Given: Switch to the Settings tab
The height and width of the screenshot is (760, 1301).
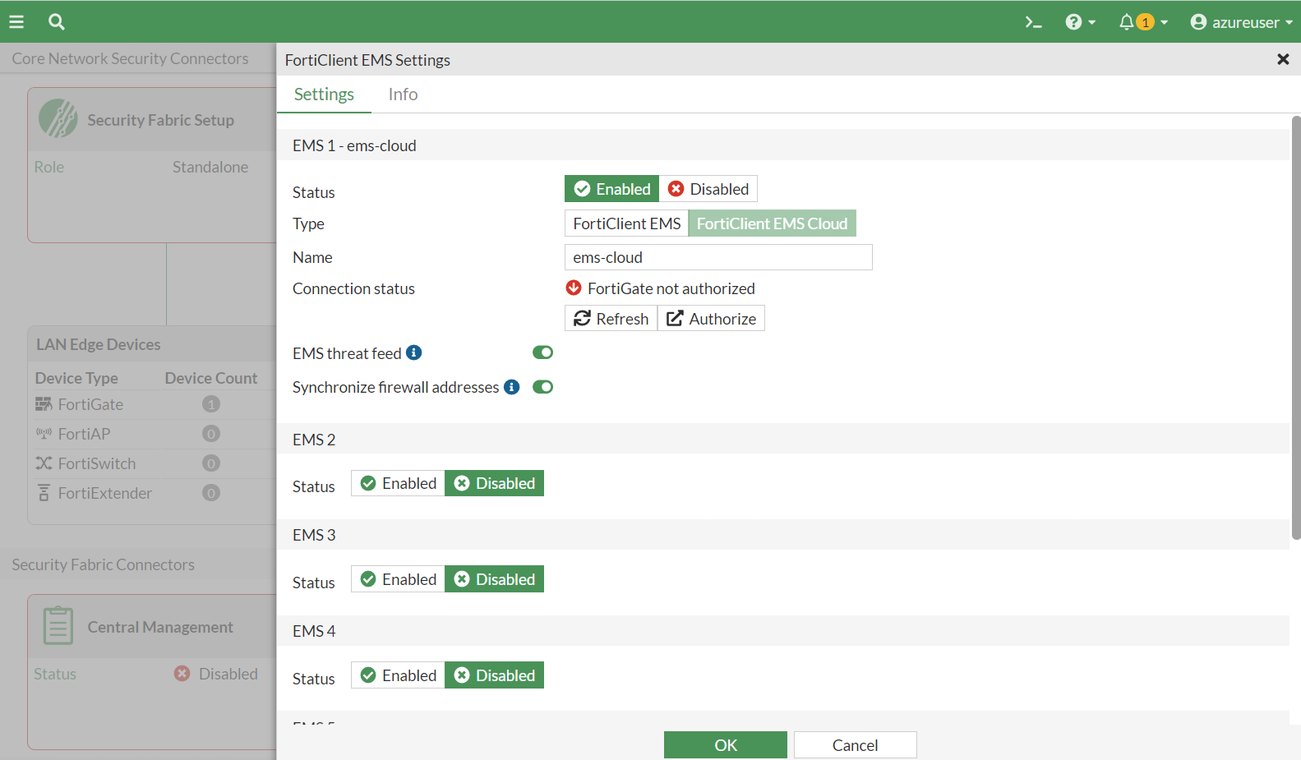Looking at the screenshot, I should tap(324, 94).
